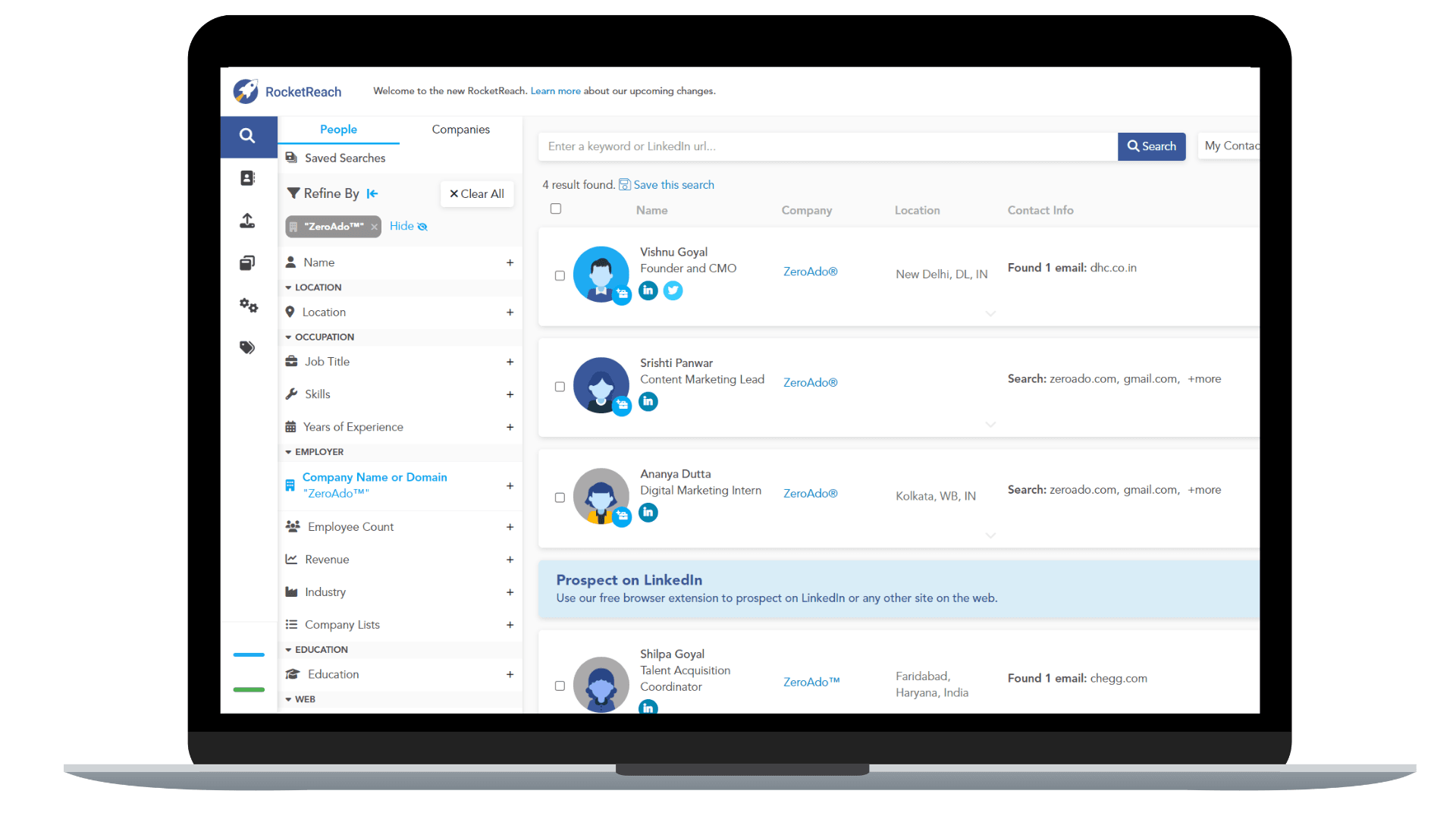The image size is (1456, 819).
Task: Collapse the Refine By panel arrow icon
Action: (x=372, y=193)
